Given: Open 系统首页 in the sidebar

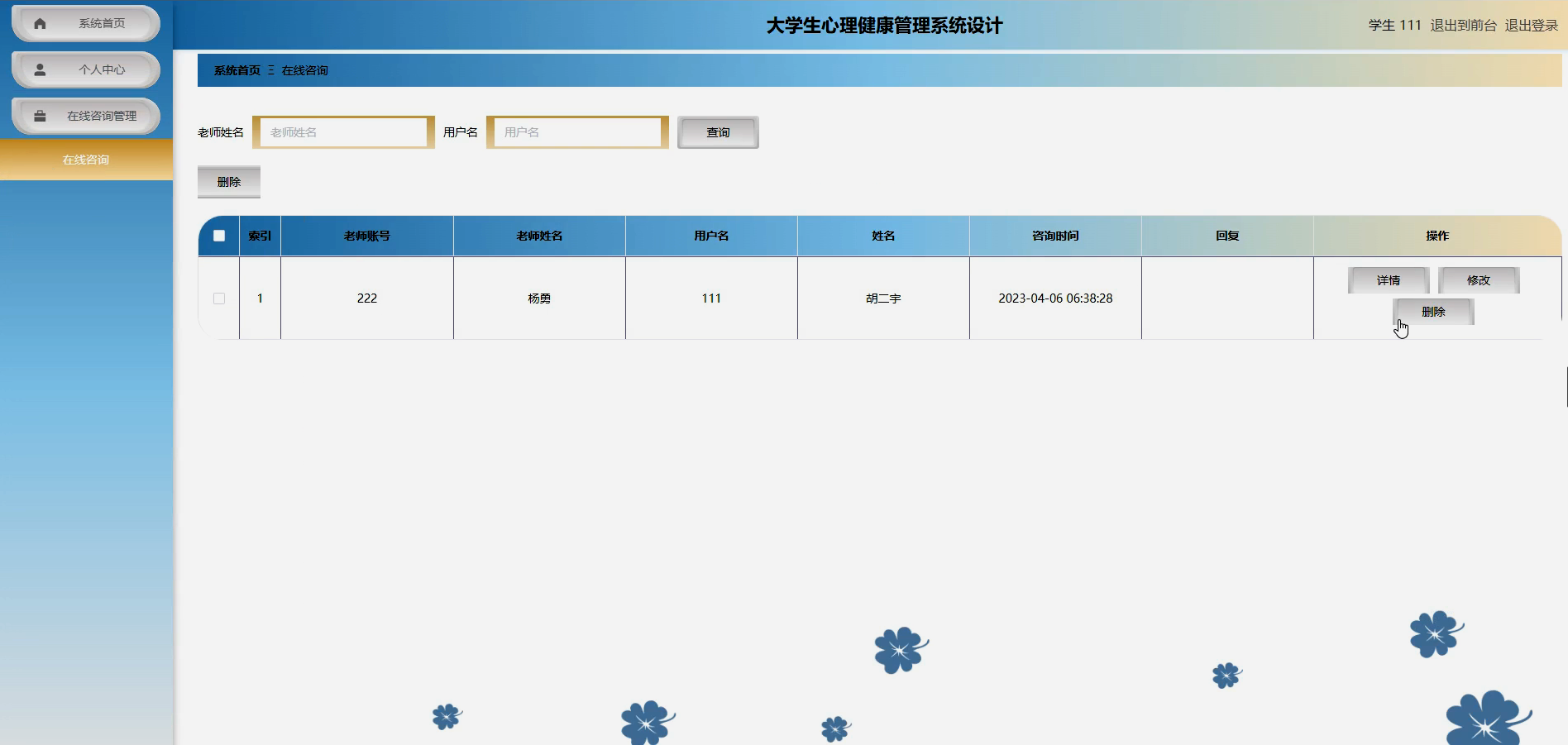Looking at the screenshot, I should [86, 23].
